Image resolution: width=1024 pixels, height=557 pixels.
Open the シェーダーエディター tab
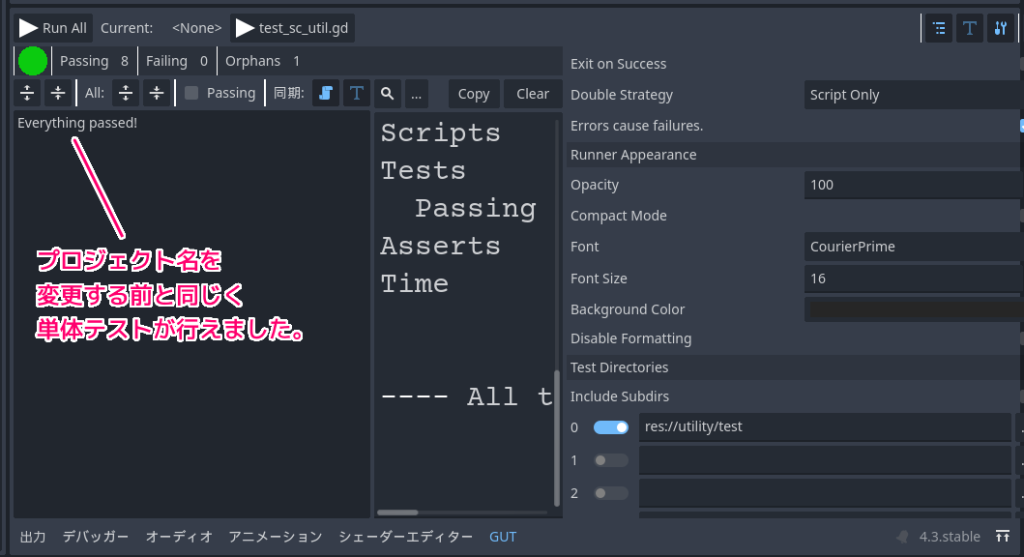point(406,537)
